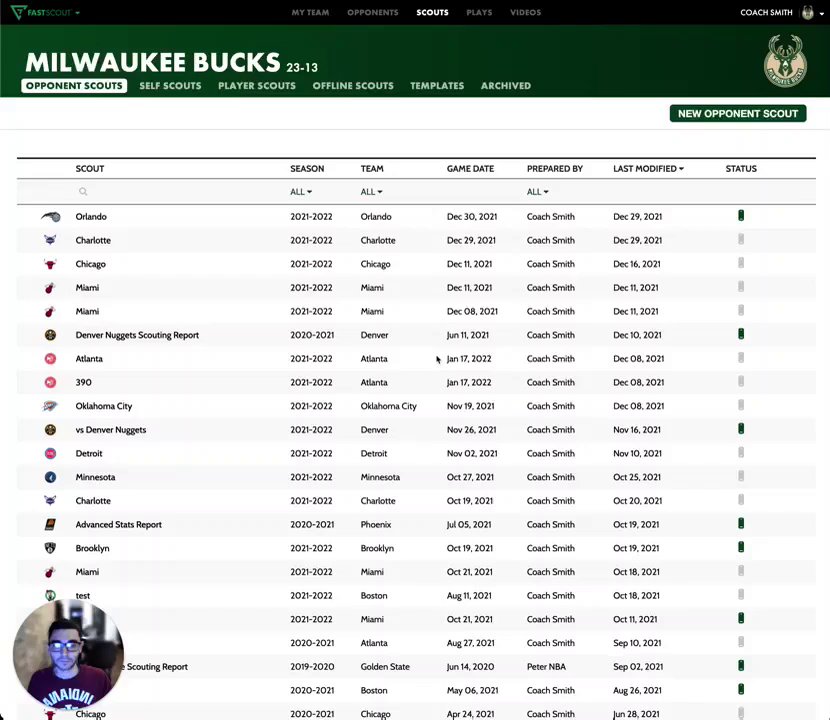Toggle status for Detroit scout
The height and width of the screenshot is (720, 830).
pyautogui.click(x=741, y=453)
